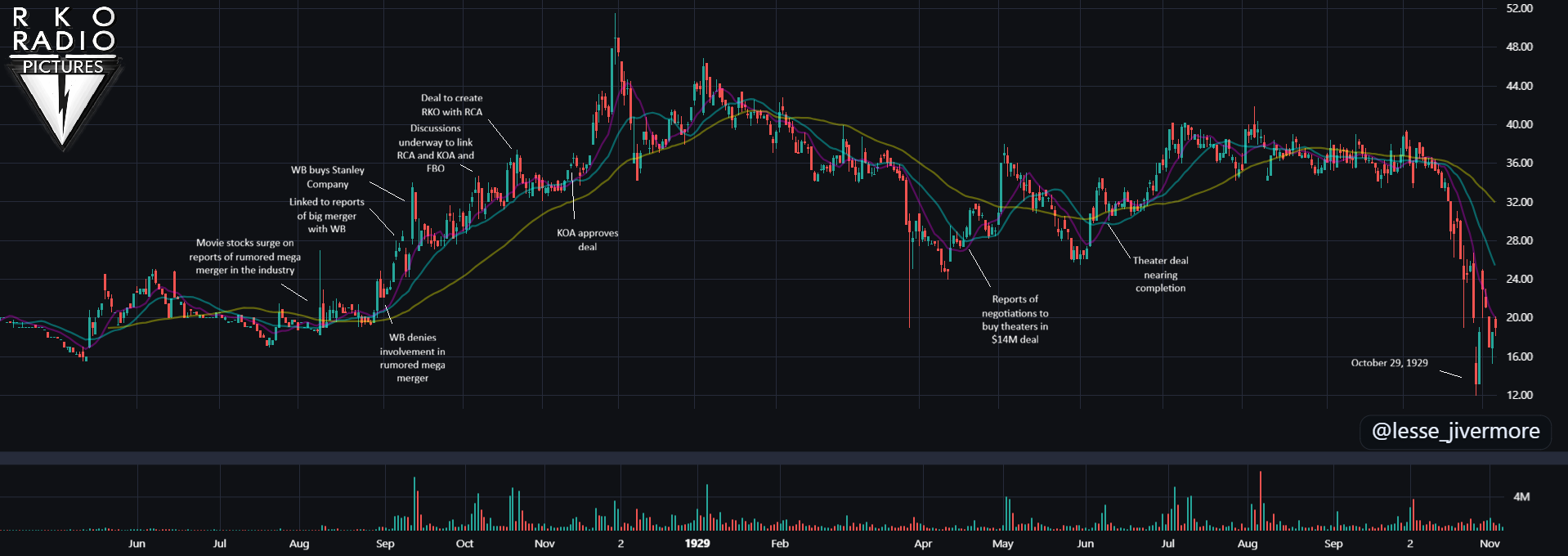Click the 12.00 price axis label
The width and height of the screenshot is (1568, 556).
[1520, 395]
